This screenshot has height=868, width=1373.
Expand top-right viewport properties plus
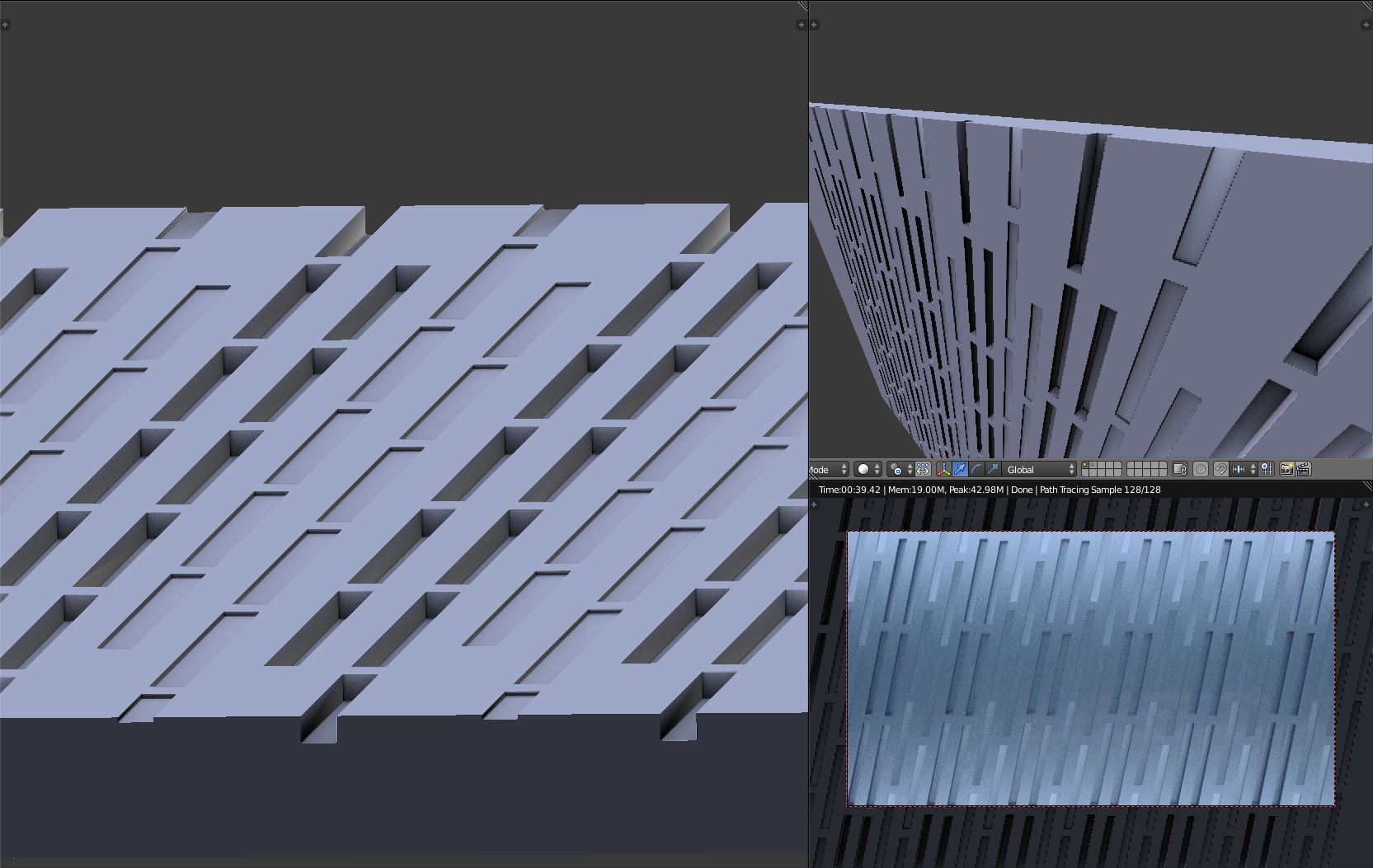coord(1365,25)
